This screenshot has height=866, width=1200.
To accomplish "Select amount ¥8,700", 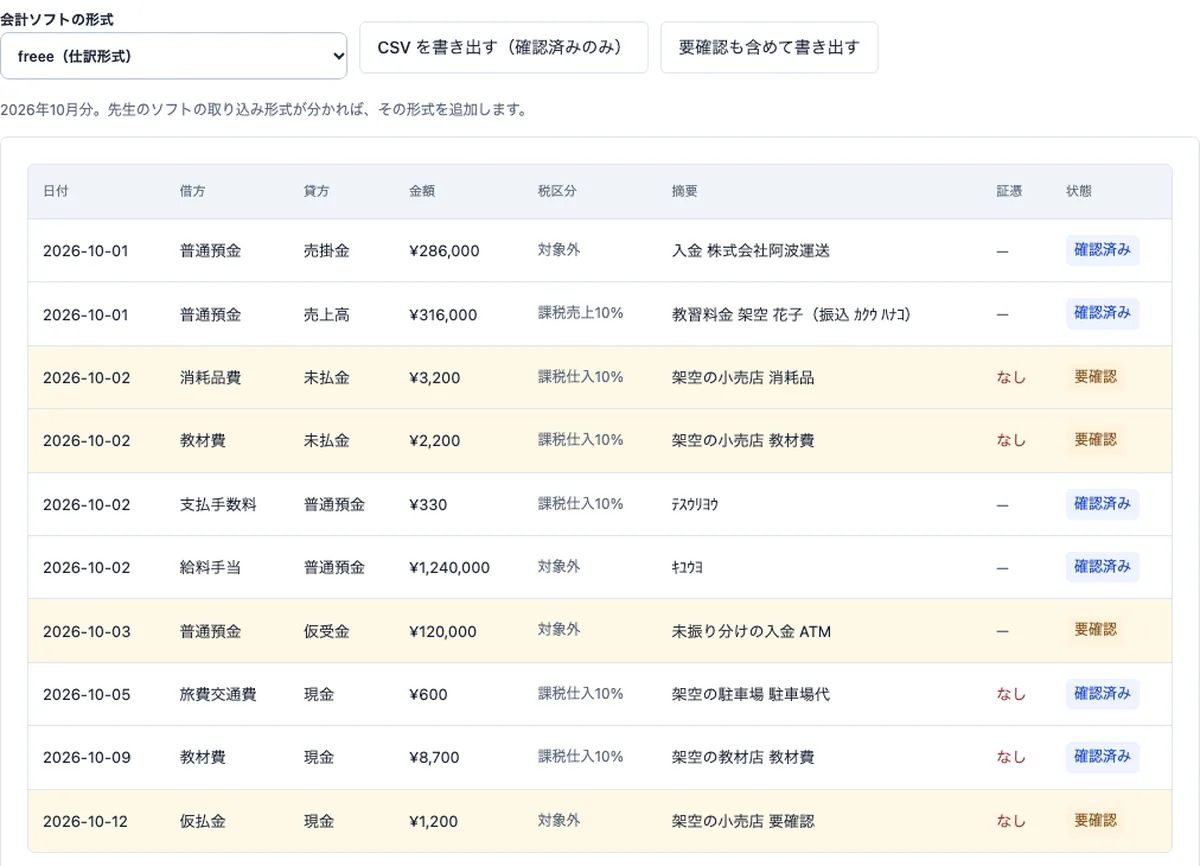I will [x=434, y=758].
